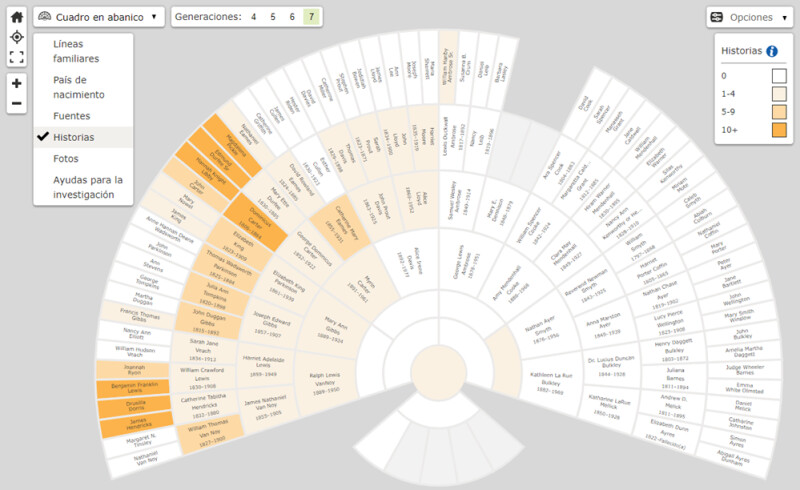
Task: Select 5 generations
Action: (273, 17)
